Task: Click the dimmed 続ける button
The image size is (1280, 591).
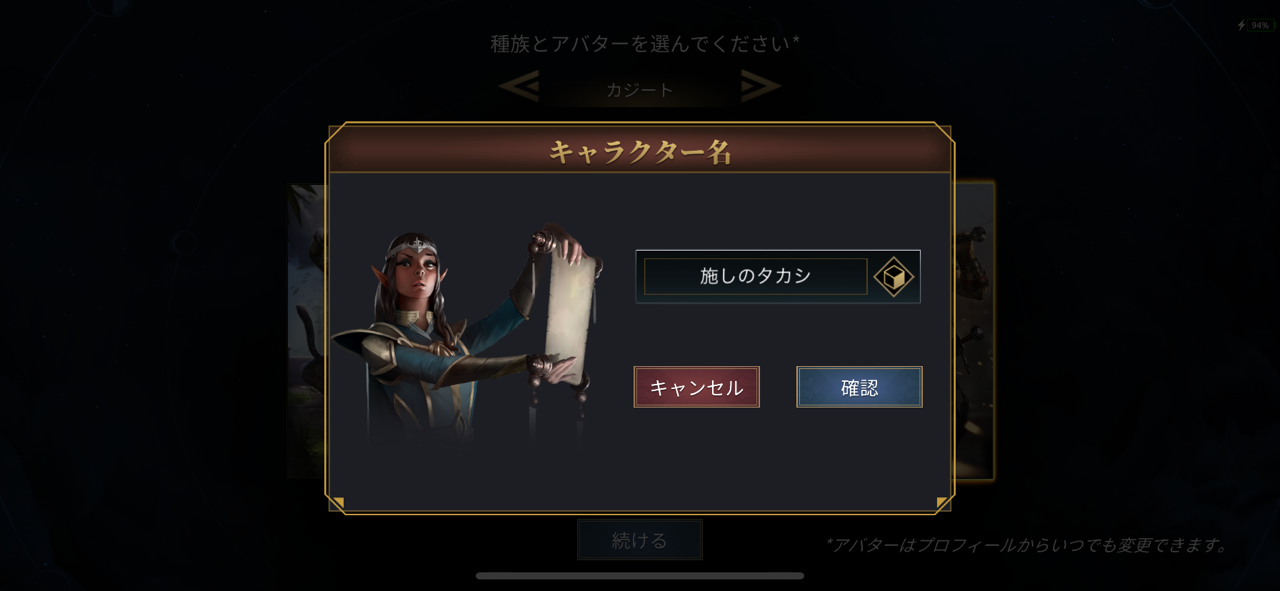Action: [x=640, y=540]
